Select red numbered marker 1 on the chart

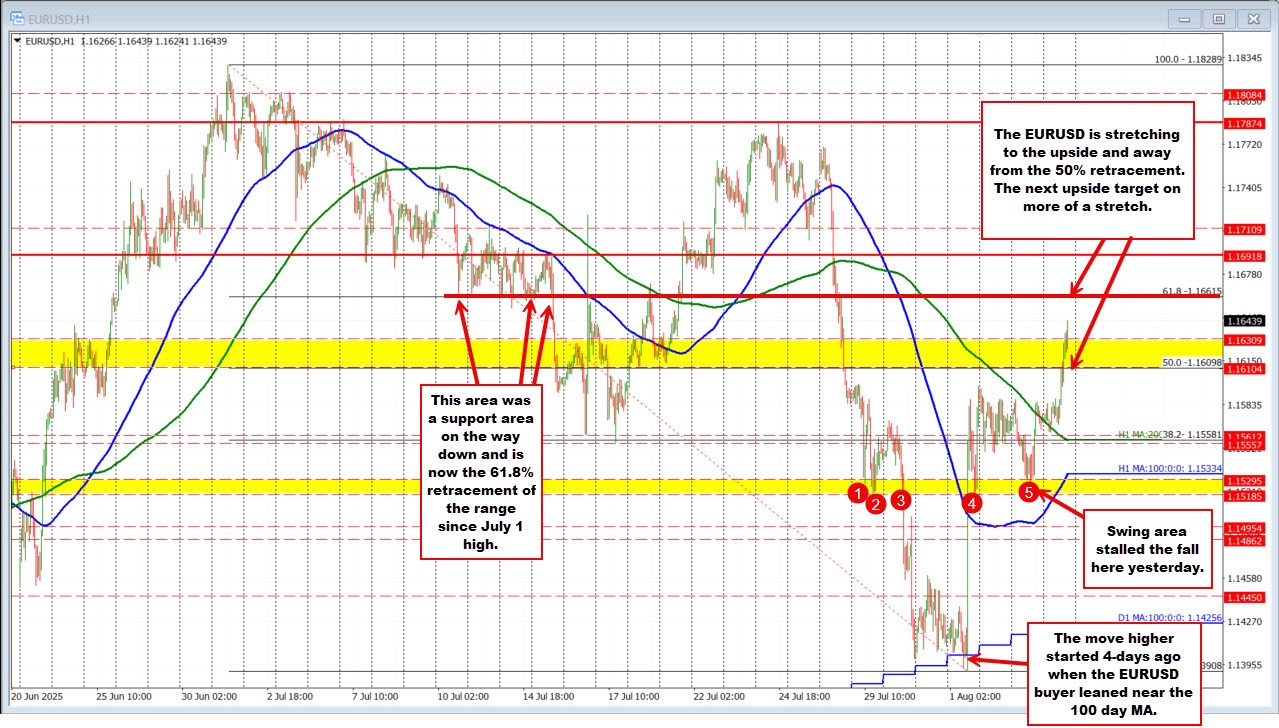(857, 492)
